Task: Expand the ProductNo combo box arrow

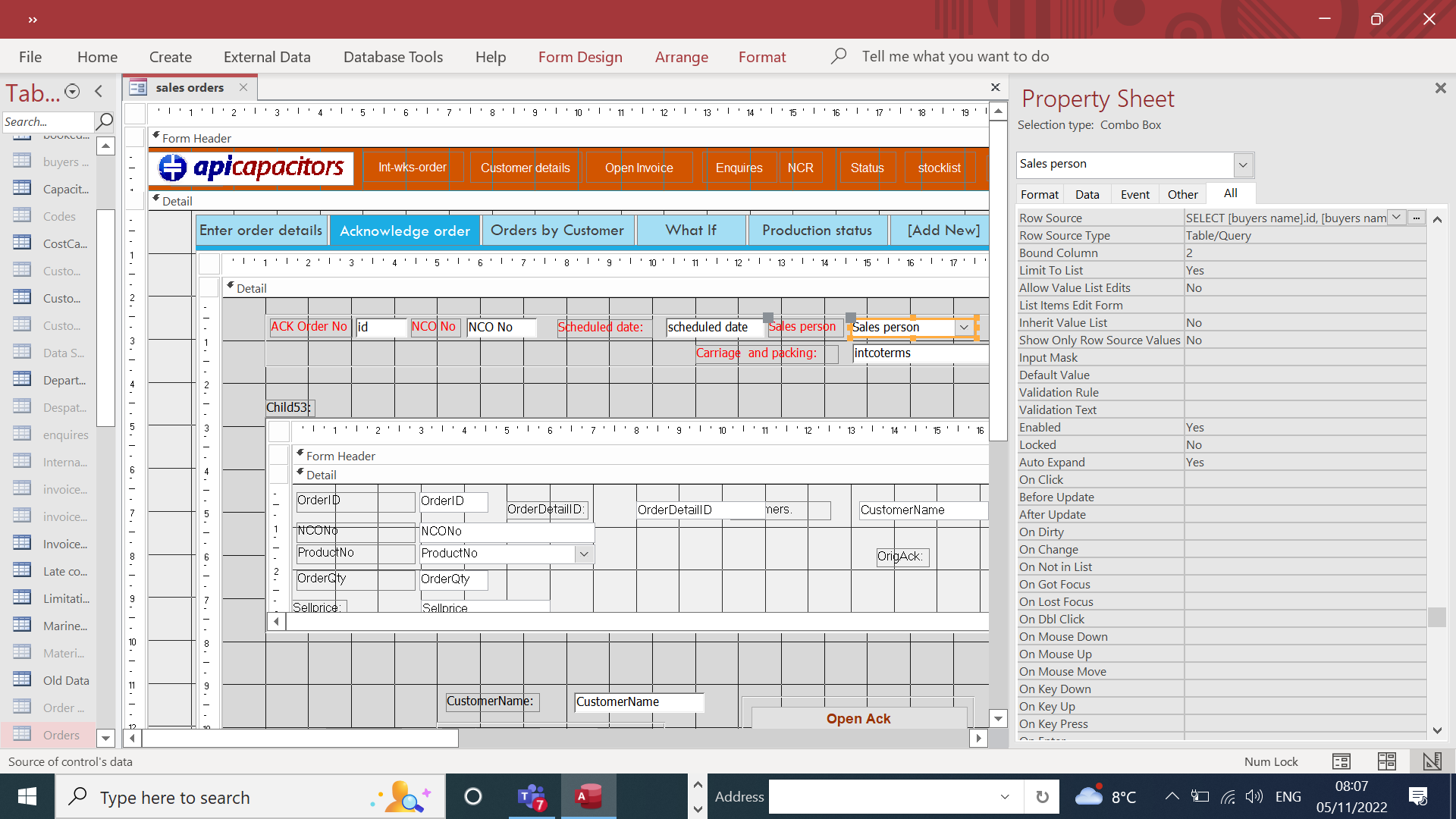Action: 584,554
